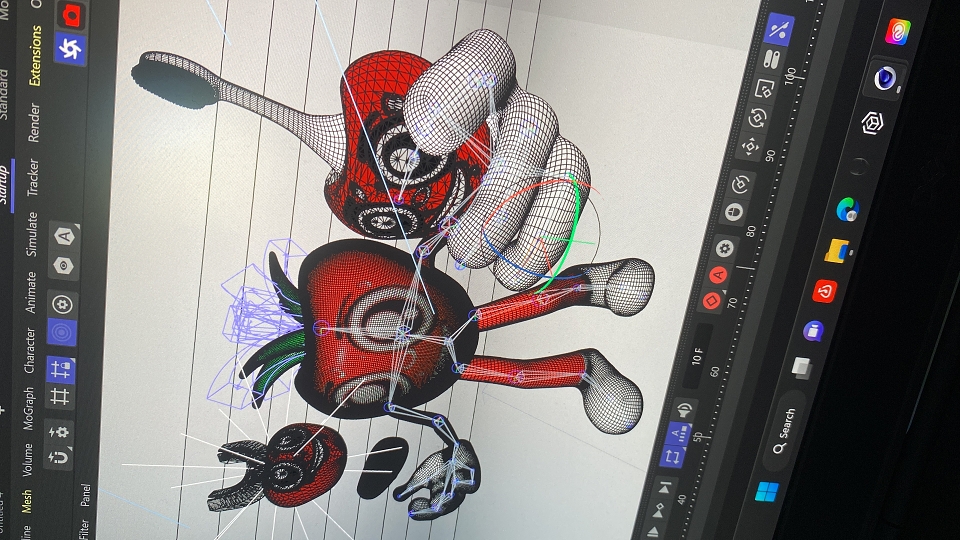This screenshot has width=960, height=540.
Task: Click frame 90 on the timeline ruler
Action: tap(770, 156)
